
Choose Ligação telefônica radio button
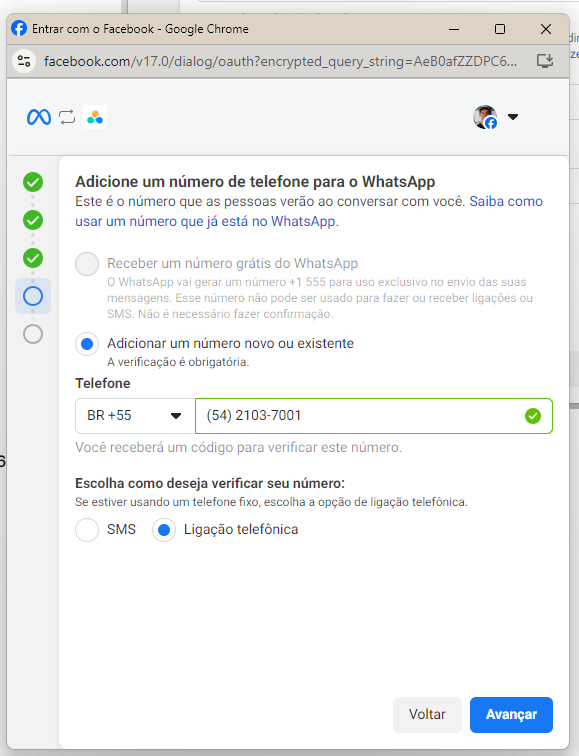(x=164, y=530)
